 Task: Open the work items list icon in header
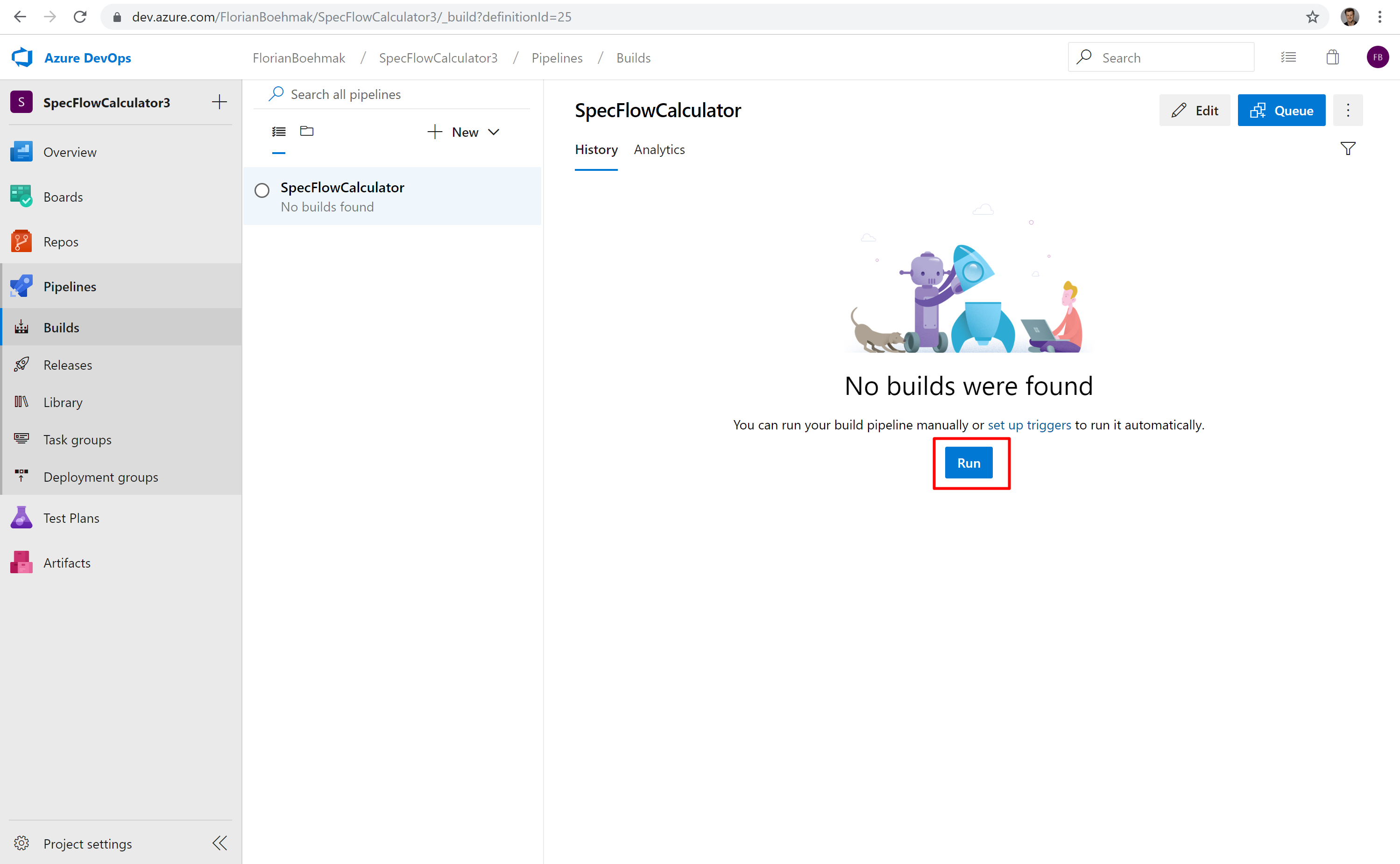pos(1288,58)
